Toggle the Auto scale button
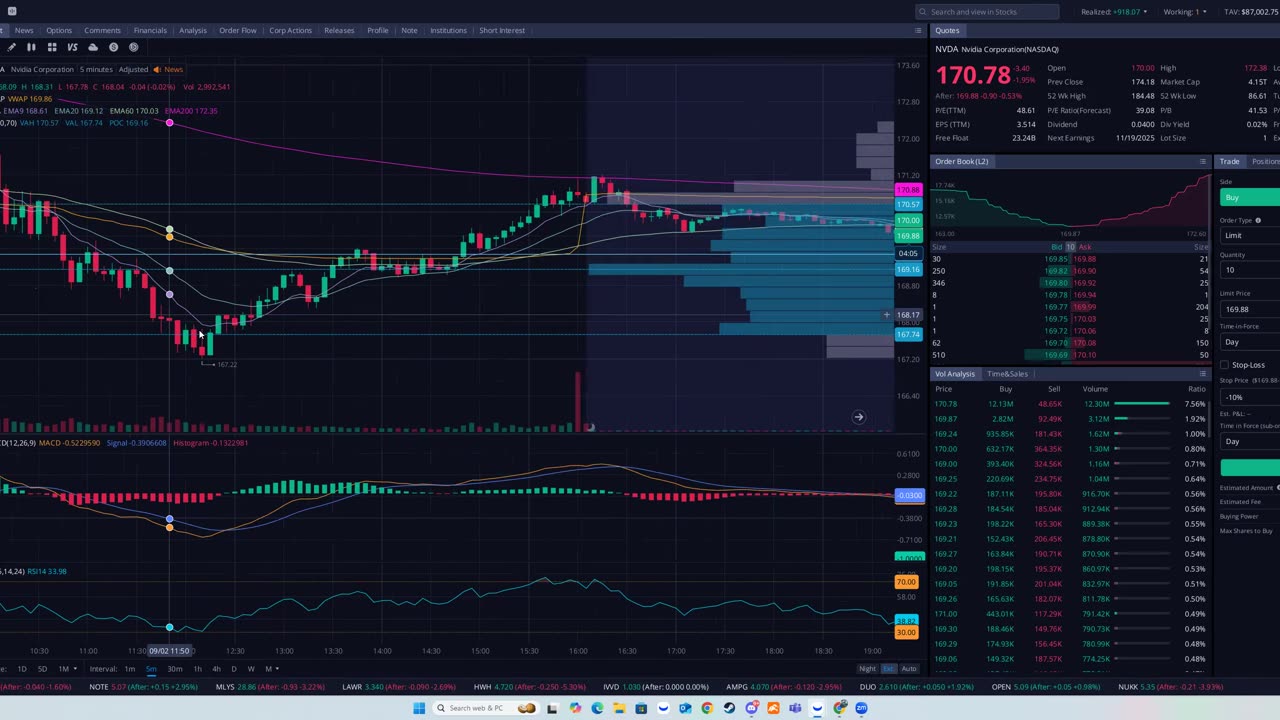Screen dimensions: 1280x720 tap(909, 669)
